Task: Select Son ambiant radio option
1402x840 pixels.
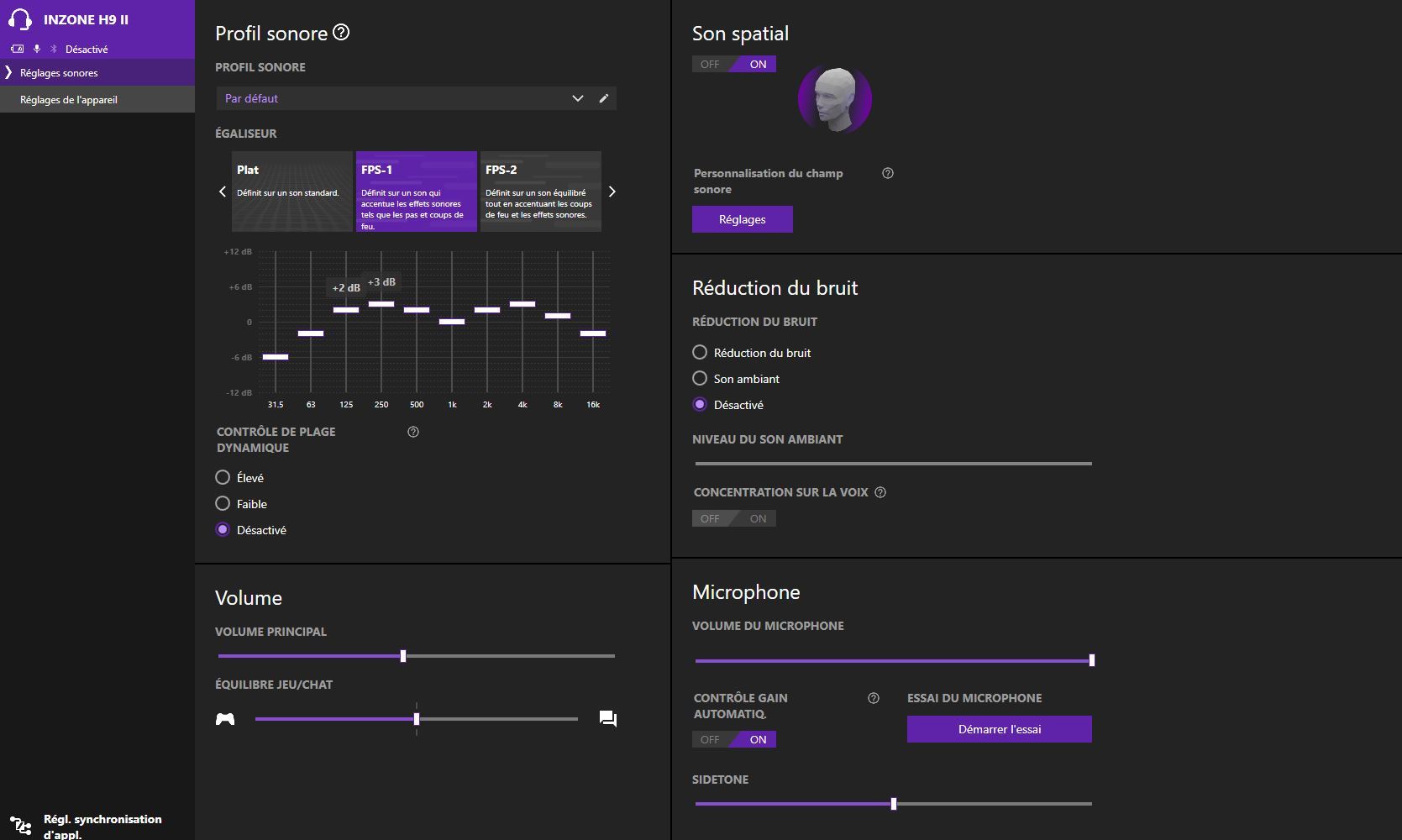Action: coord(700,379)
